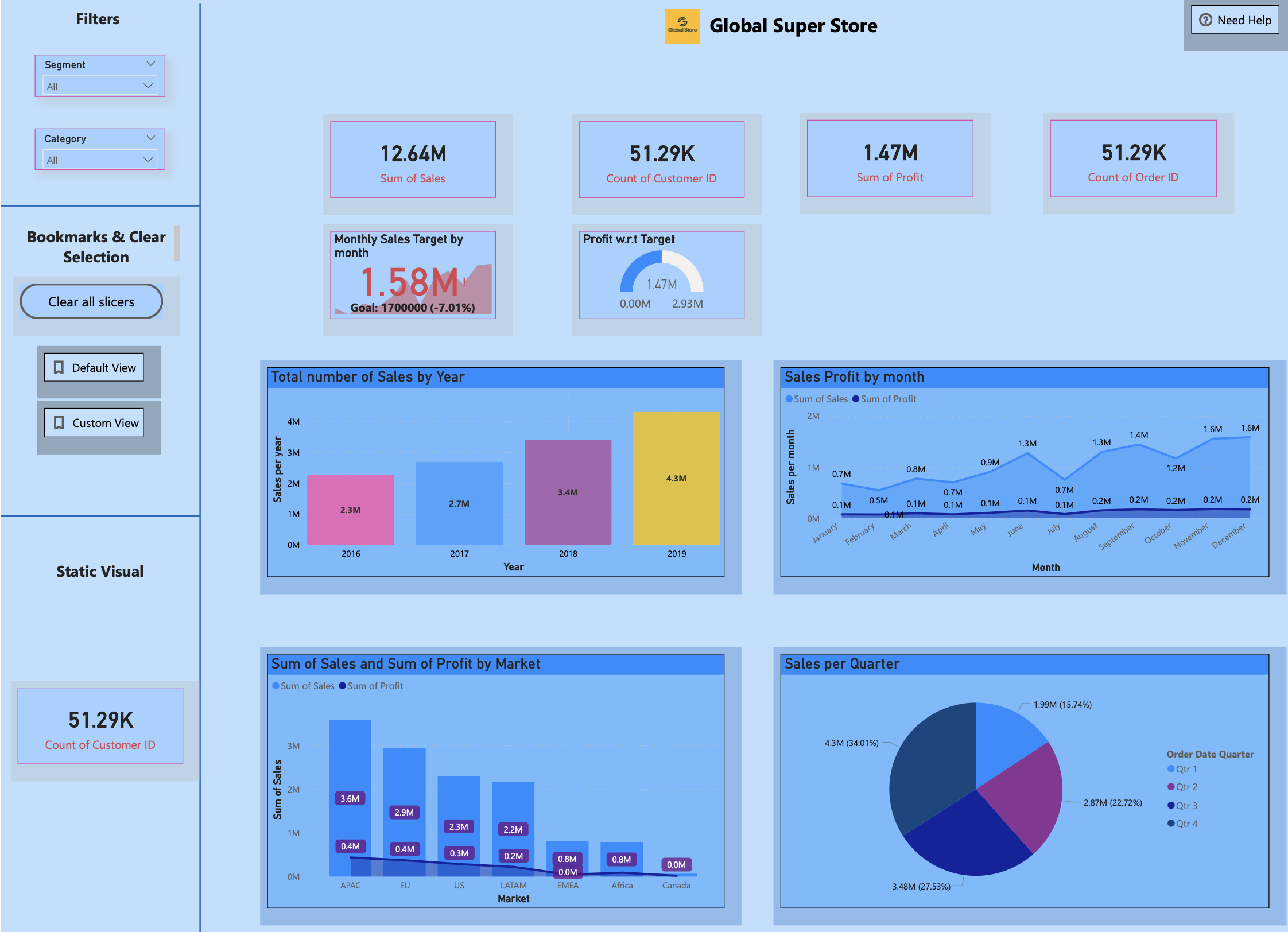Image resolution: width=1288 pixels, height=932 pixels.
Task: Select Default View bookmark
Action: click(94, 367)
